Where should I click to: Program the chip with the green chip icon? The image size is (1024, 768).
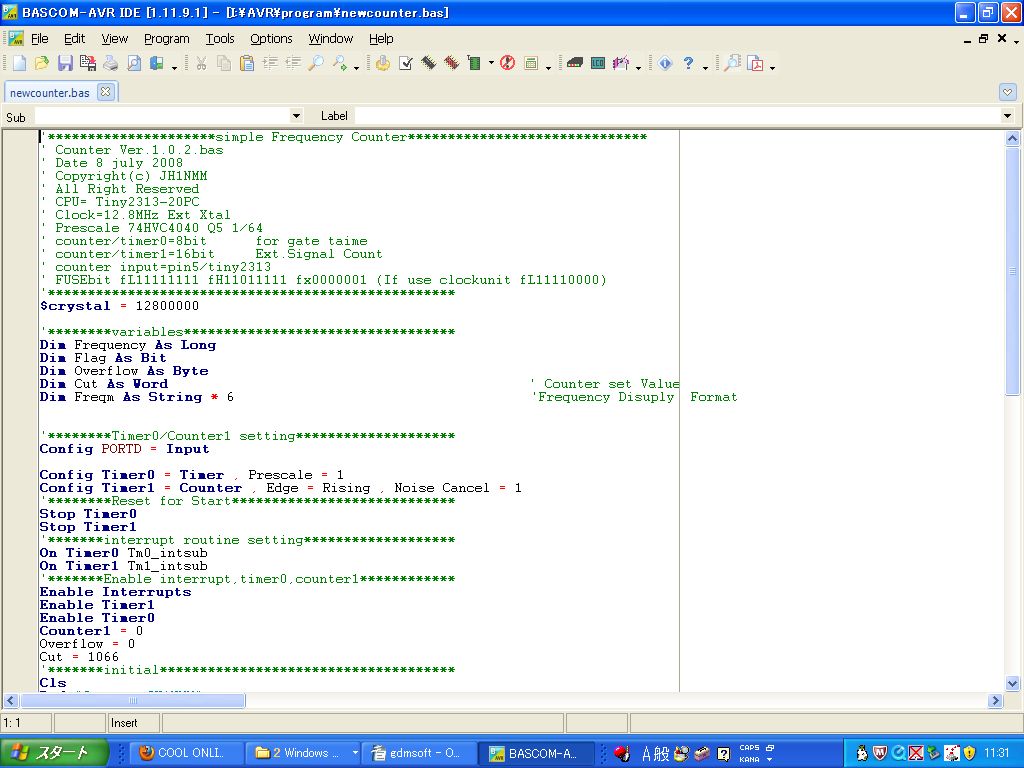coord(475,63)
